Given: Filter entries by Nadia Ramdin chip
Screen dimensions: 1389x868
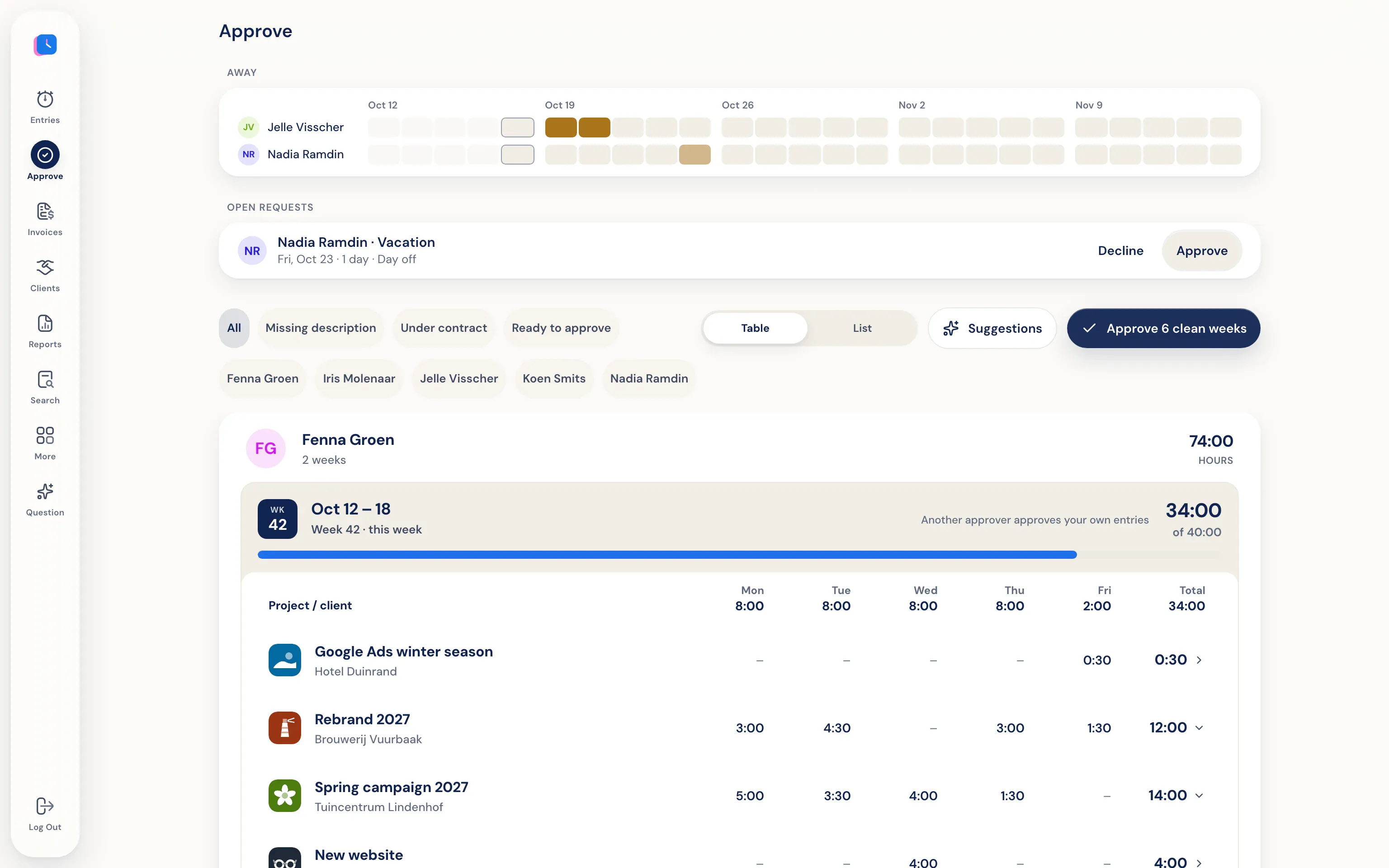Looking at the screenshot, I should coord(649,378).
